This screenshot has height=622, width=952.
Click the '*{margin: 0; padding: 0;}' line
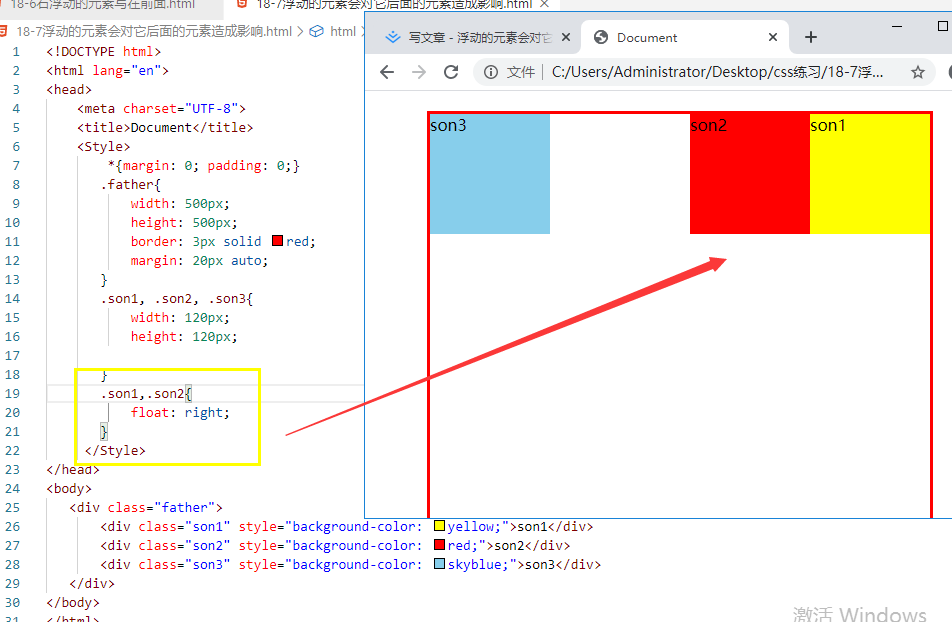coord(203,166)
